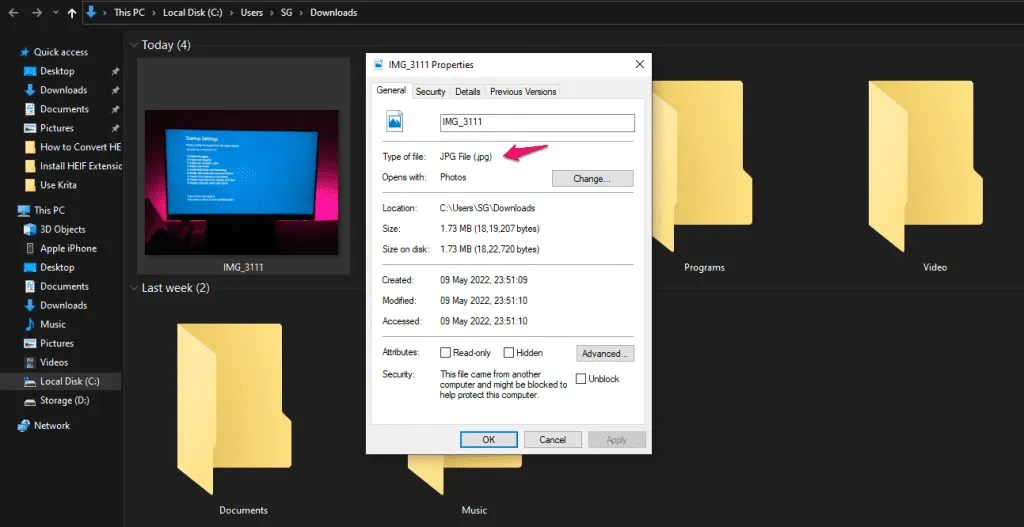Click the image file icon in Properties
Viewport: 1024px width, 527px height.
(395, 121)
